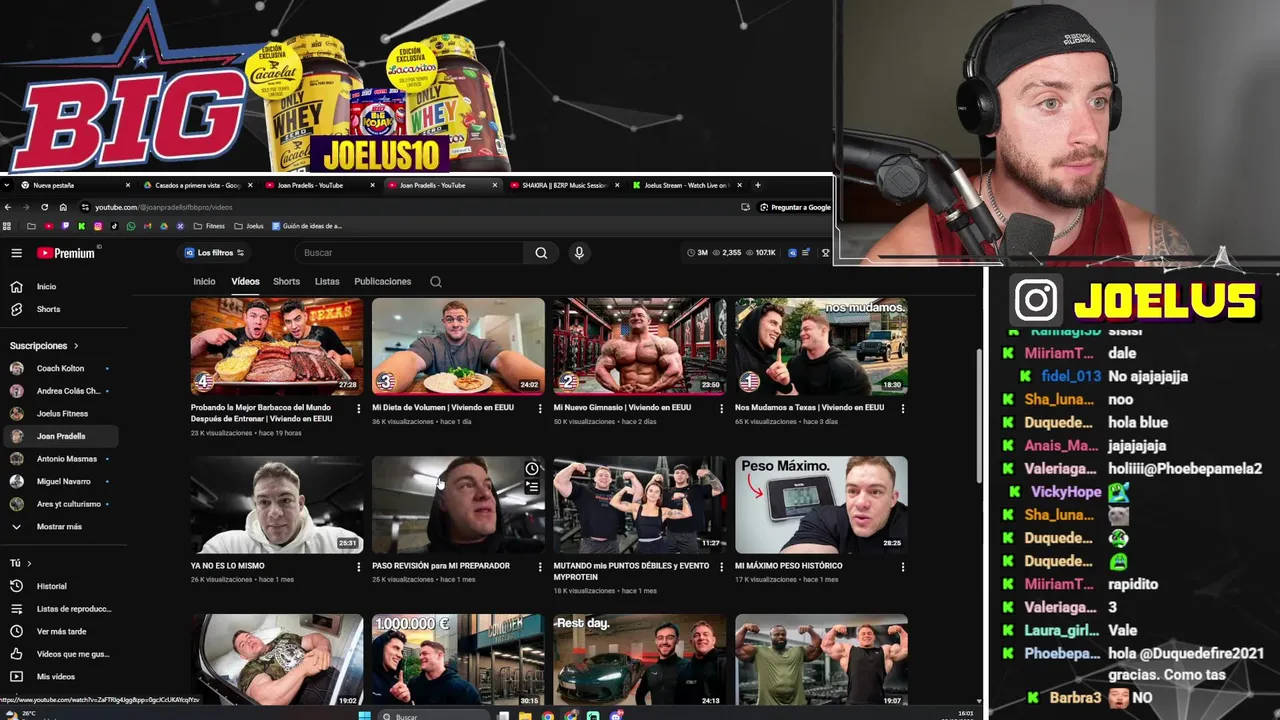Open the TikTok bookmark icon
This screenshot has height=720, width=1280.
[x=114, y=226]
